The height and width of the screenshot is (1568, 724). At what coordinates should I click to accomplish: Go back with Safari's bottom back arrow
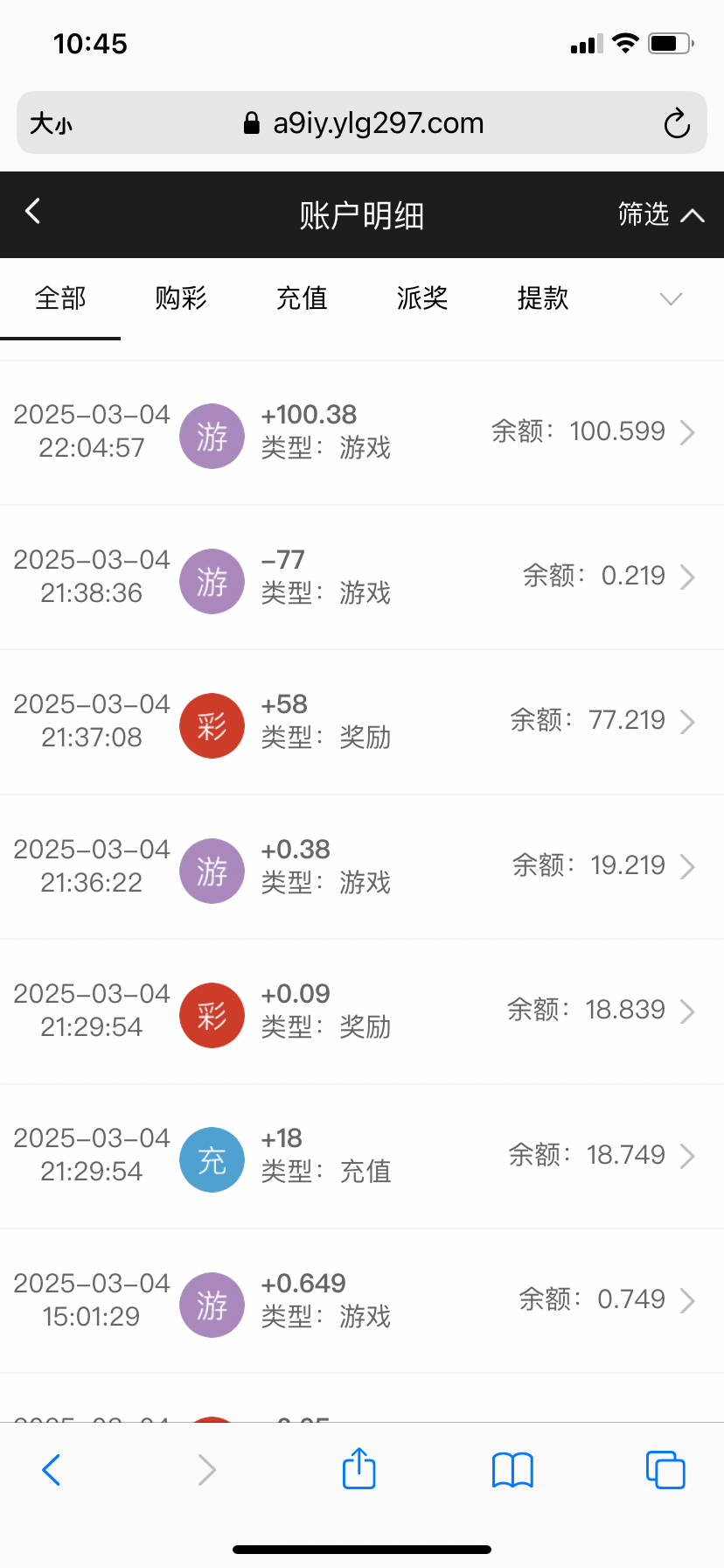[x=52, y=1469]
